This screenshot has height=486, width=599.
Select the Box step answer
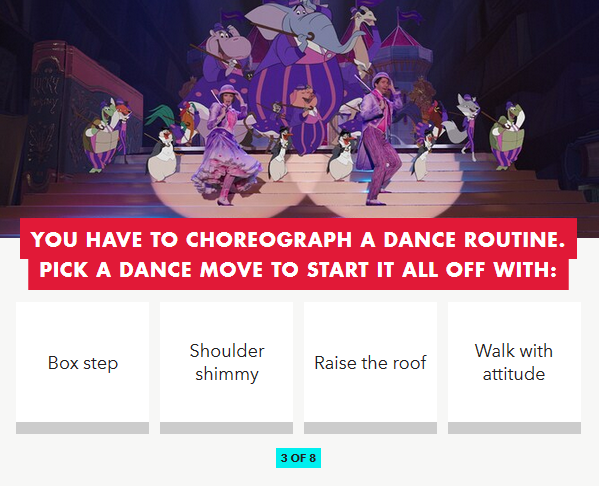[83, 362]
